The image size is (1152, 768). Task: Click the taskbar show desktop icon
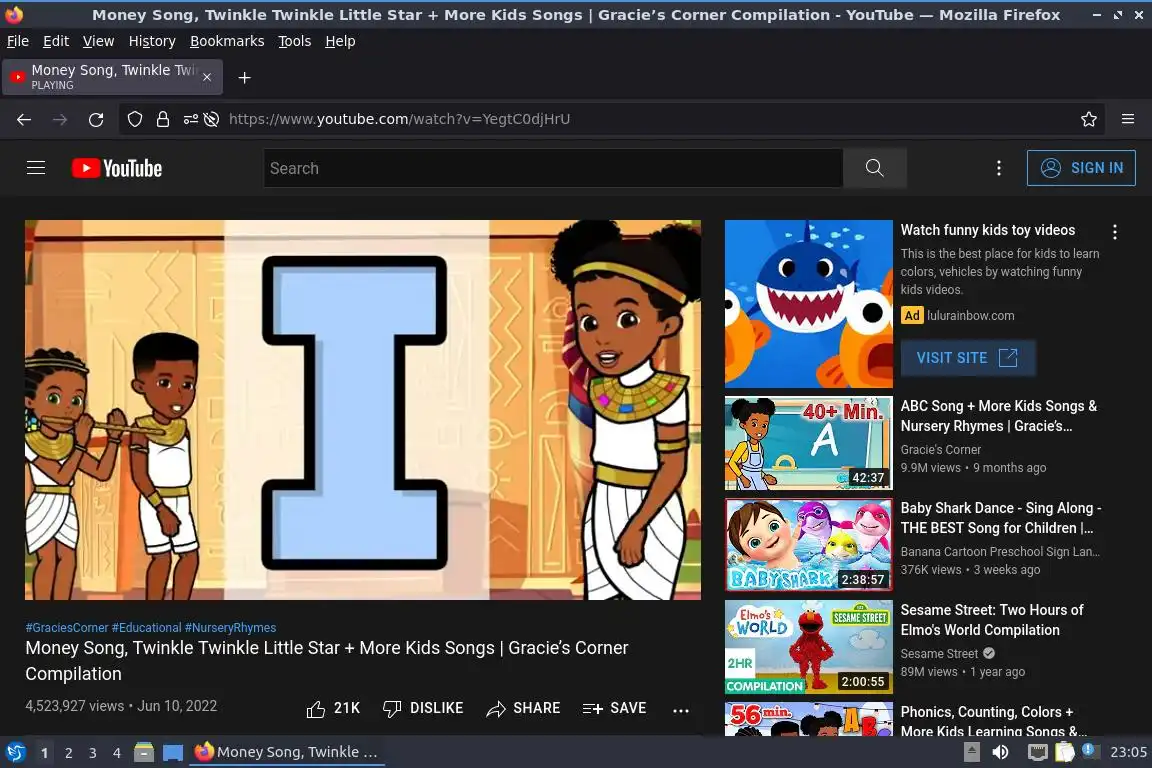click(x=173, y=752)
